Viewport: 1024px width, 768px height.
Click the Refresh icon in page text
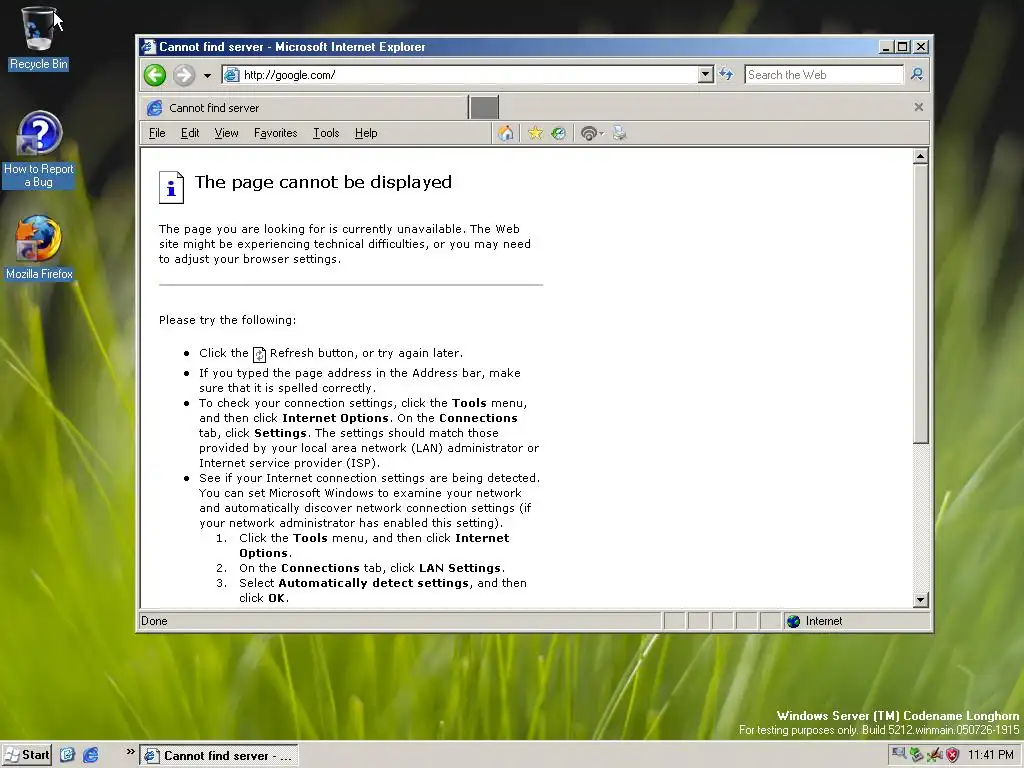(259, 355)
